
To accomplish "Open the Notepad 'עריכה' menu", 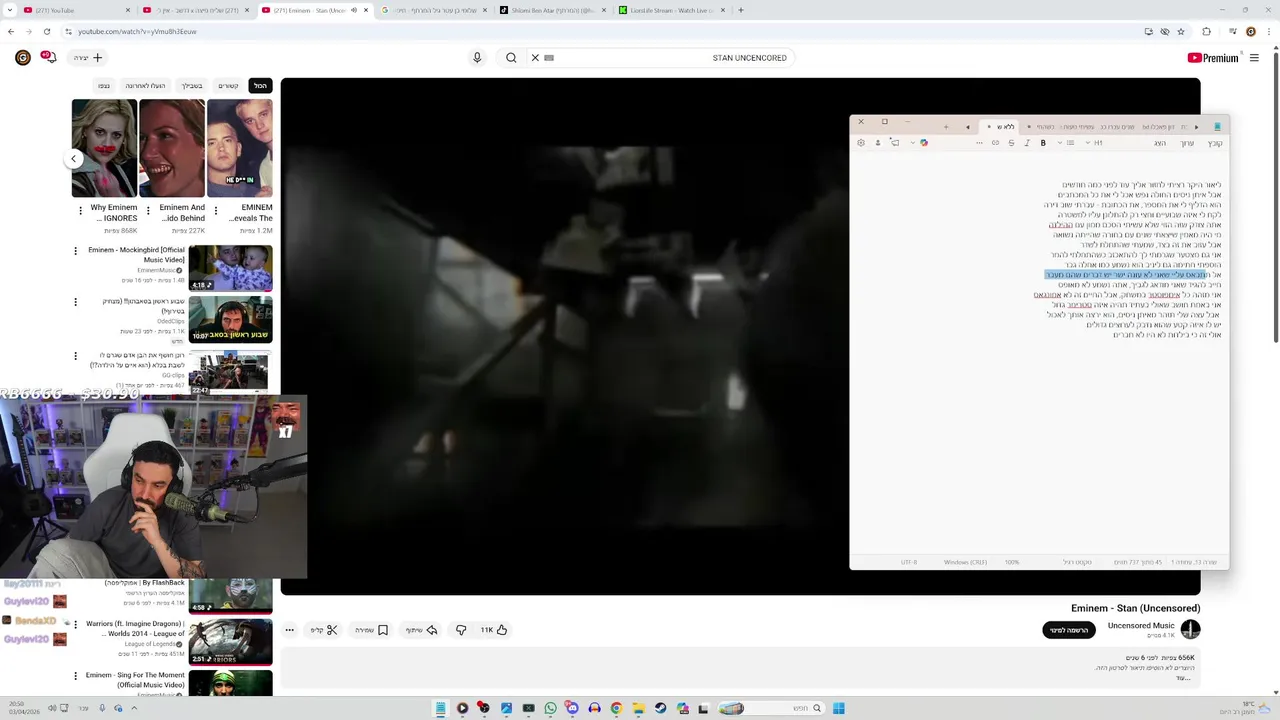I will pyautogui.click(x=1187, y=143).
